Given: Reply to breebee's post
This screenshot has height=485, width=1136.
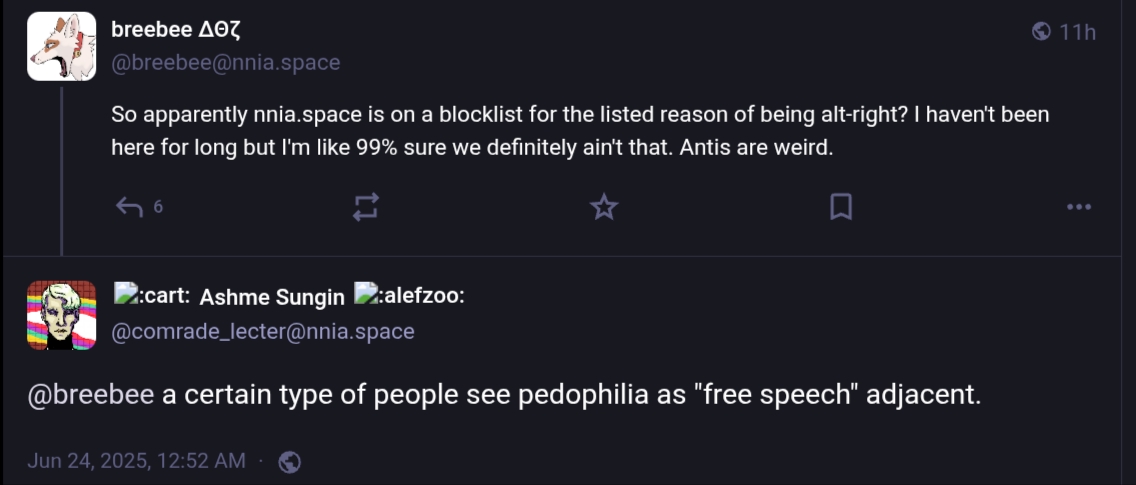Looking at the screenshot, I should (x=130, y=207).
